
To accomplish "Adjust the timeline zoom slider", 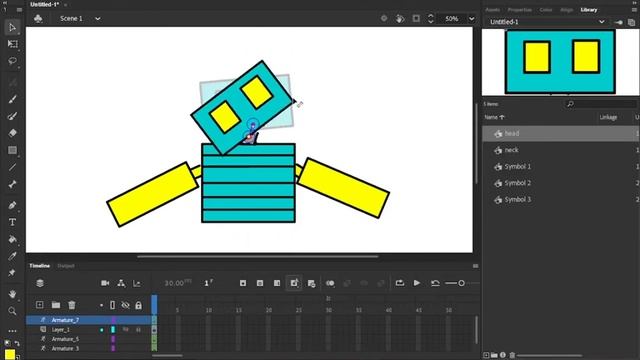I will pyautogui.click(x=461, y=283).
